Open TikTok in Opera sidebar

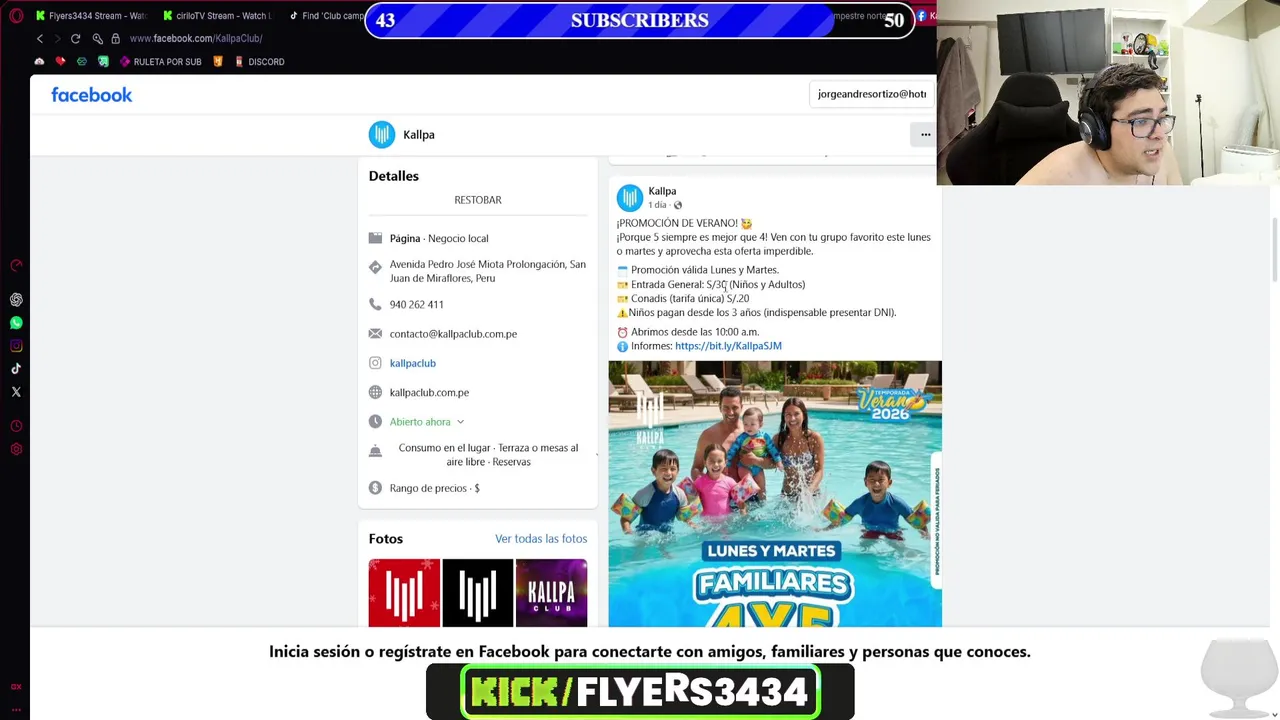16,369
